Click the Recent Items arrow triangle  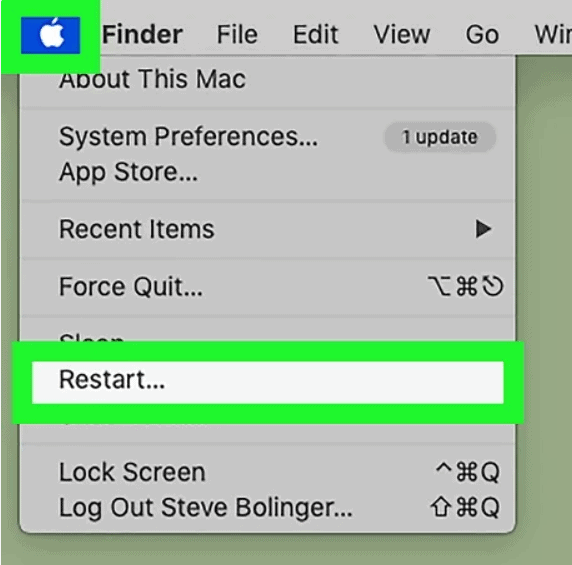483,229
